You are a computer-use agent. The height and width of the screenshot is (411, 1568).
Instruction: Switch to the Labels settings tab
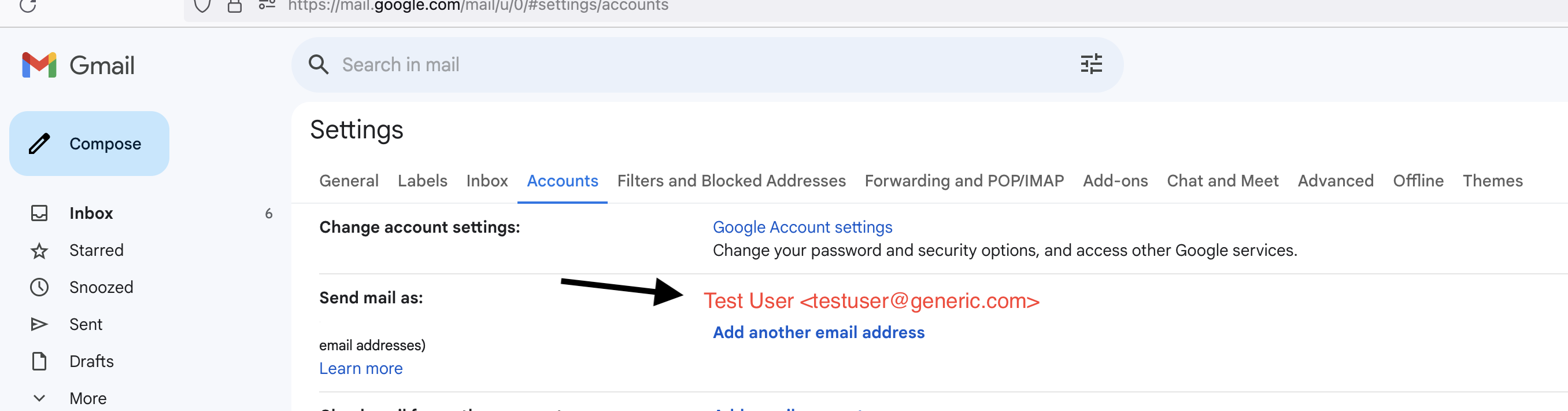click(423, 181)
